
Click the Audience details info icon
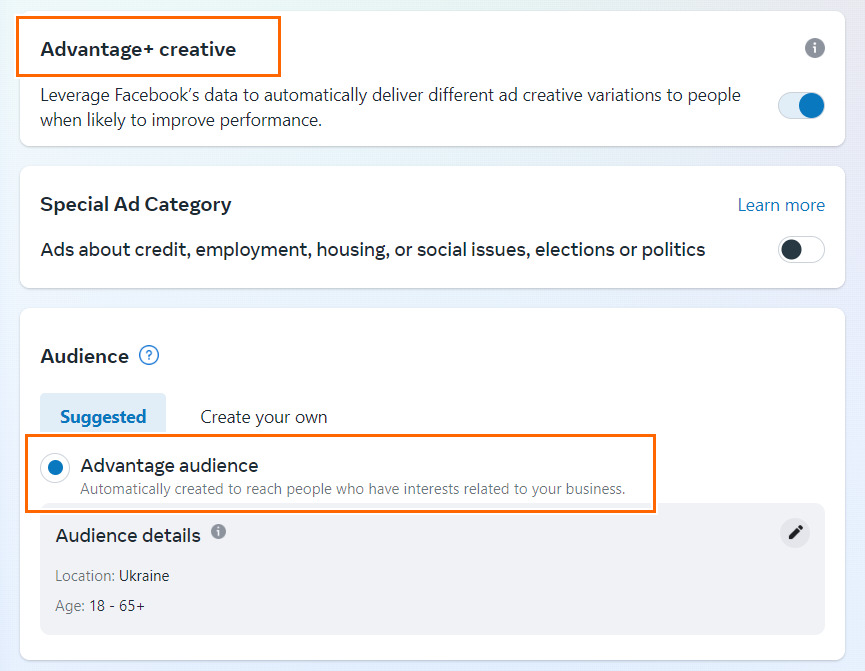click(218, 531)
